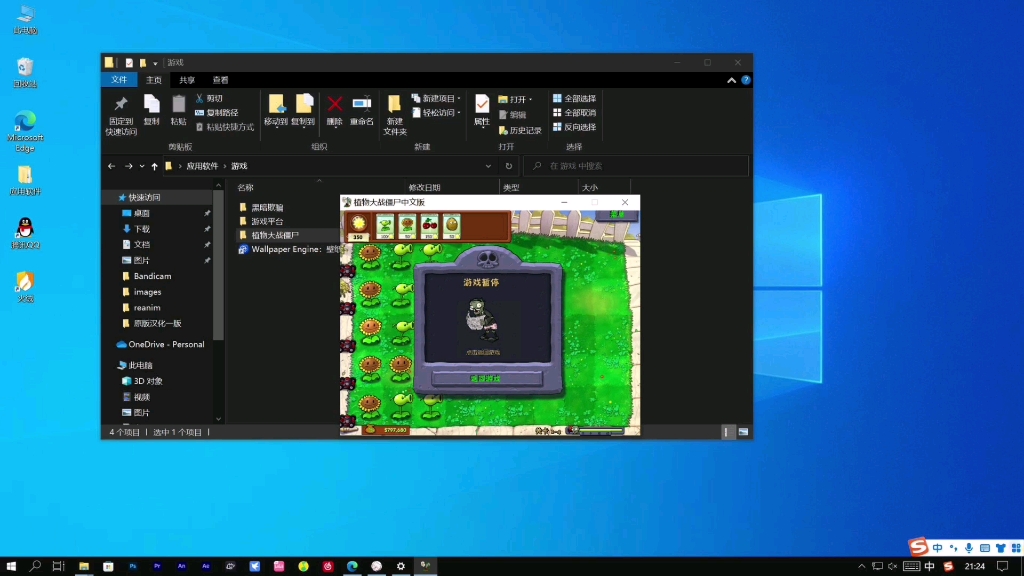Select the Cherry Bomb seed packet
This screenshot has height=576, width=1024.
click(x=430, y=226)
